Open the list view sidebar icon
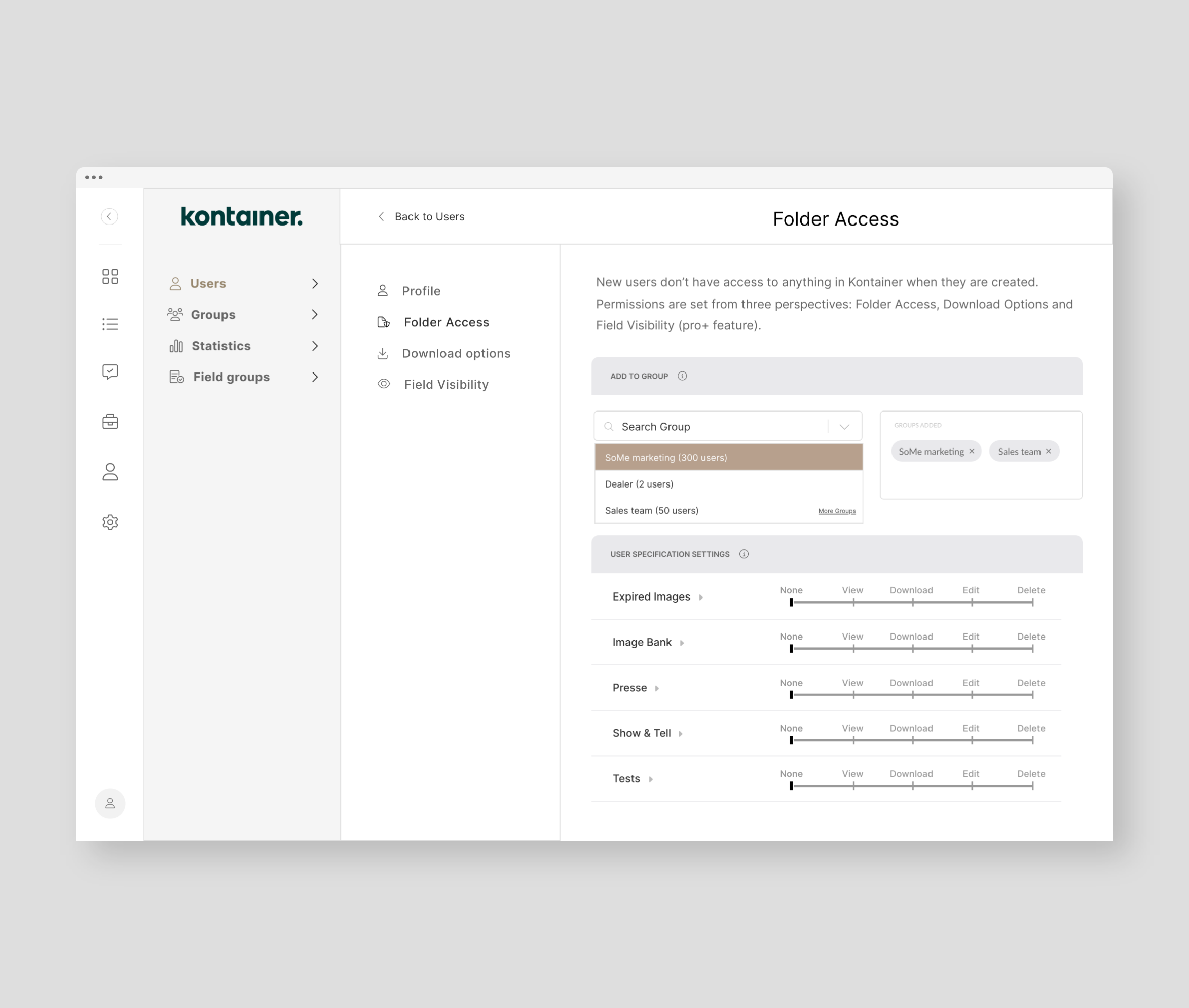The image size is (1189, 1008). click(x=110, y=324)
